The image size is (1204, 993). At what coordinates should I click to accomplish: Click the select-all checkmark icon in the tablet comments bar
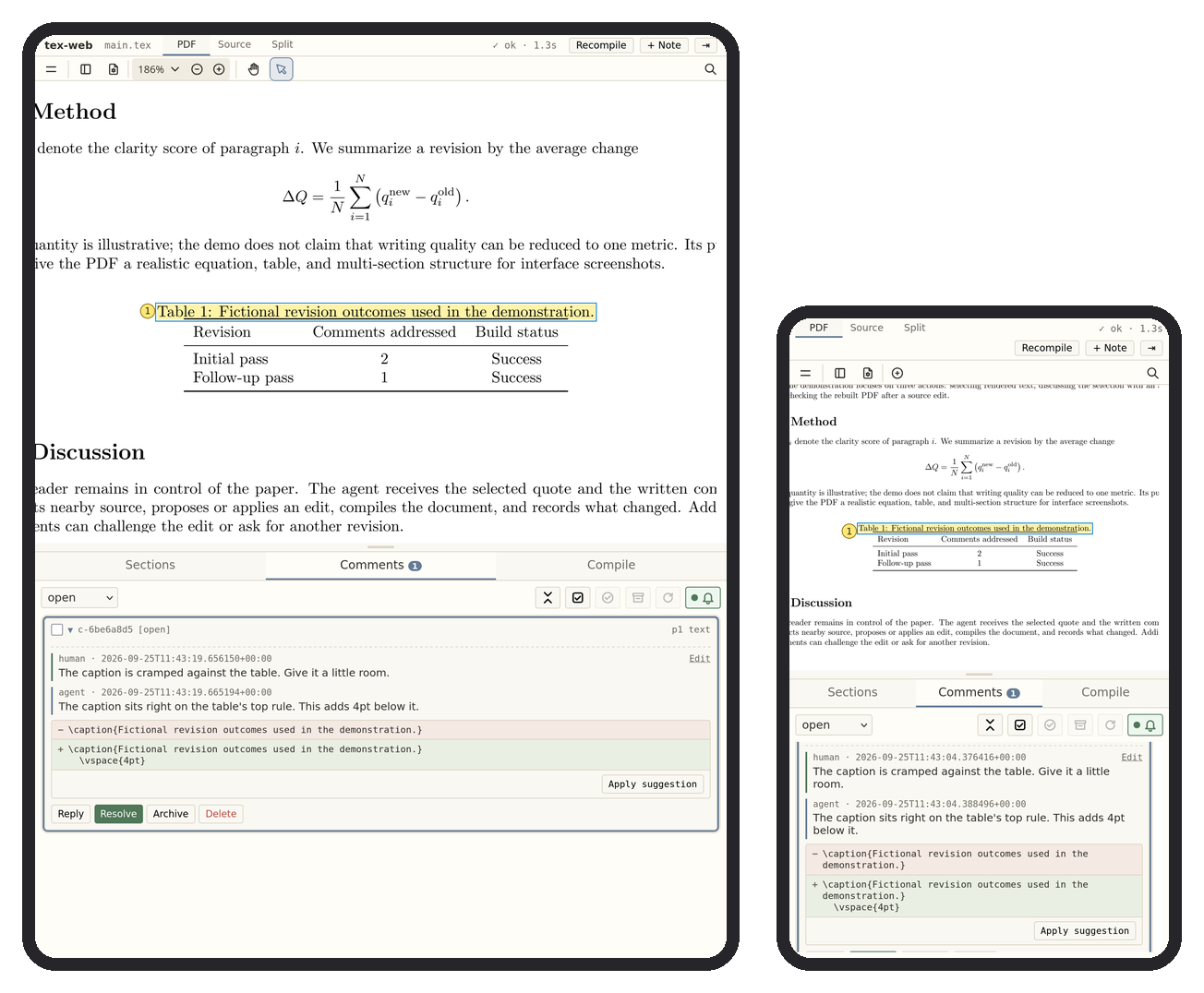tap(578, 598)
